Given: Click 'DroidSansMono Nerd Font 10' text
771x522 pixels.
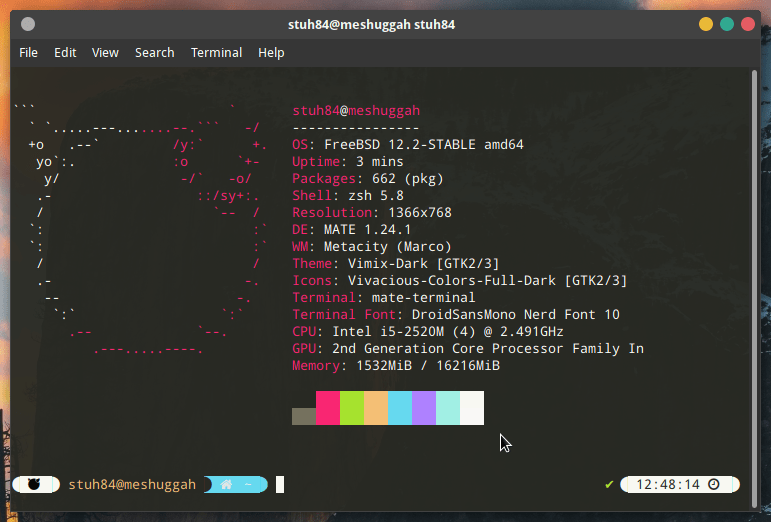Looking at the screenshot, I should [516, 315].
